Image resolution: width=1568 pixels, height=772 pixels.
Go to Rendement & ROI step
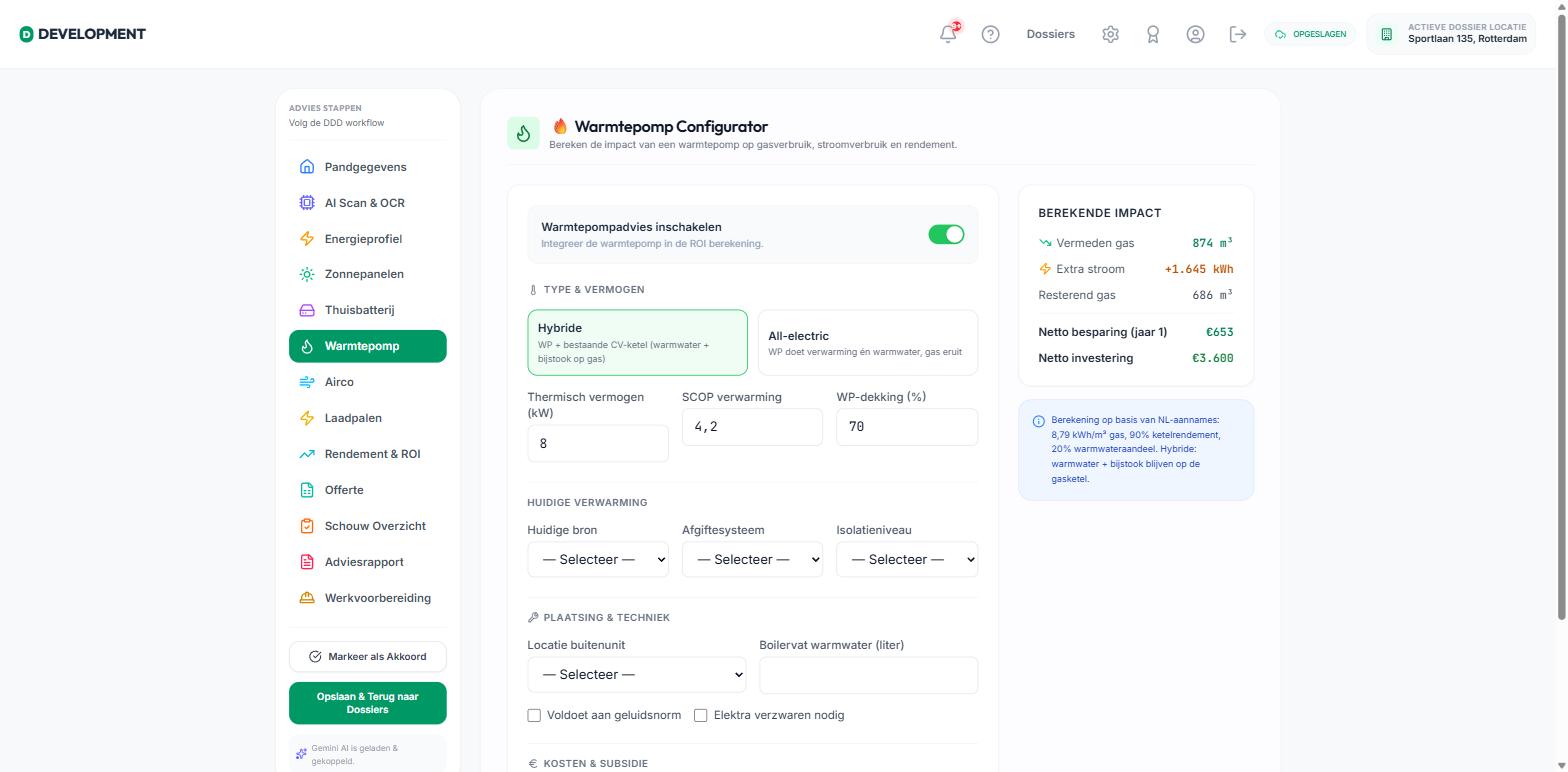tap(367, 454)
